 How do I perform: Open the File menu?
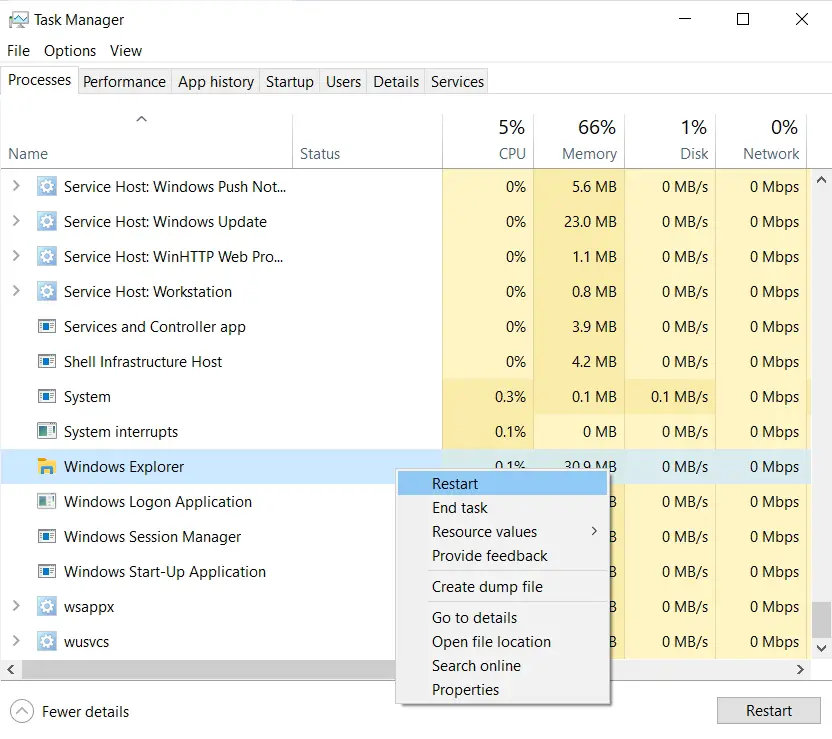tap(18, 51)
